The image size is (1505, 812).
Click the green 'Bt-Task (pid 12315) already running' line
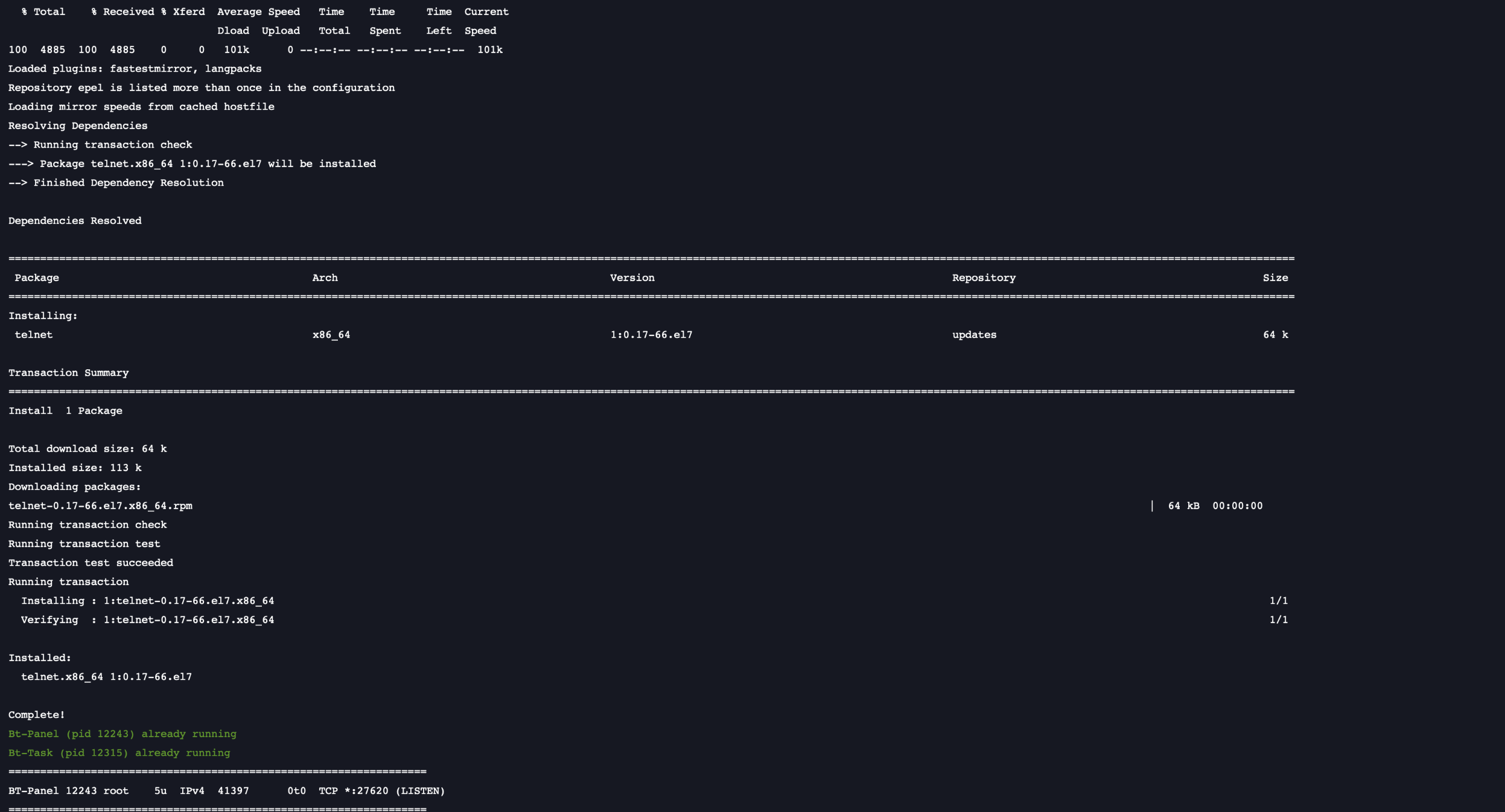119,753
